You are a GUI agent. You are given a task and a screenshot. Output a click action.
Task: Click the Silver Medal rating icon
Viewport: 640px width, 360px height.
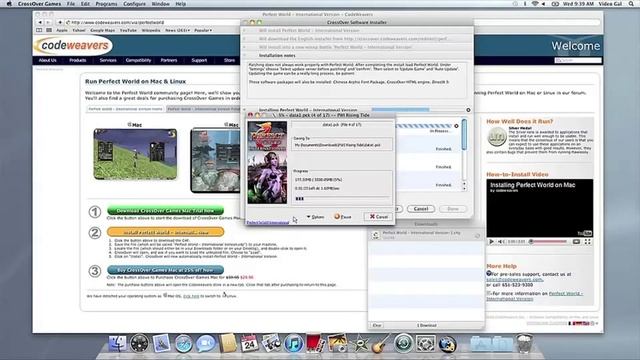click(x=497, y=137)
